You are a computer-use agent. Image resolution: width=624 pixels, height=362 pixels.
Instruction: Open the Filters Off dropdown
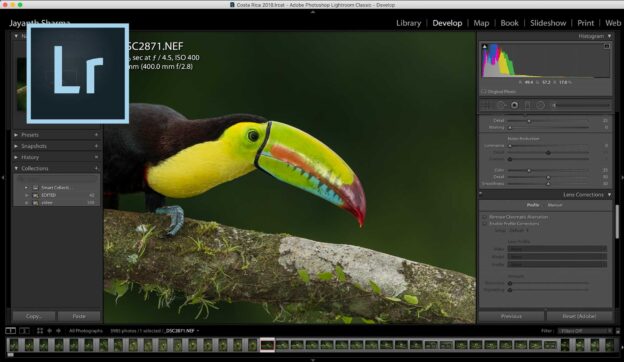585,331
